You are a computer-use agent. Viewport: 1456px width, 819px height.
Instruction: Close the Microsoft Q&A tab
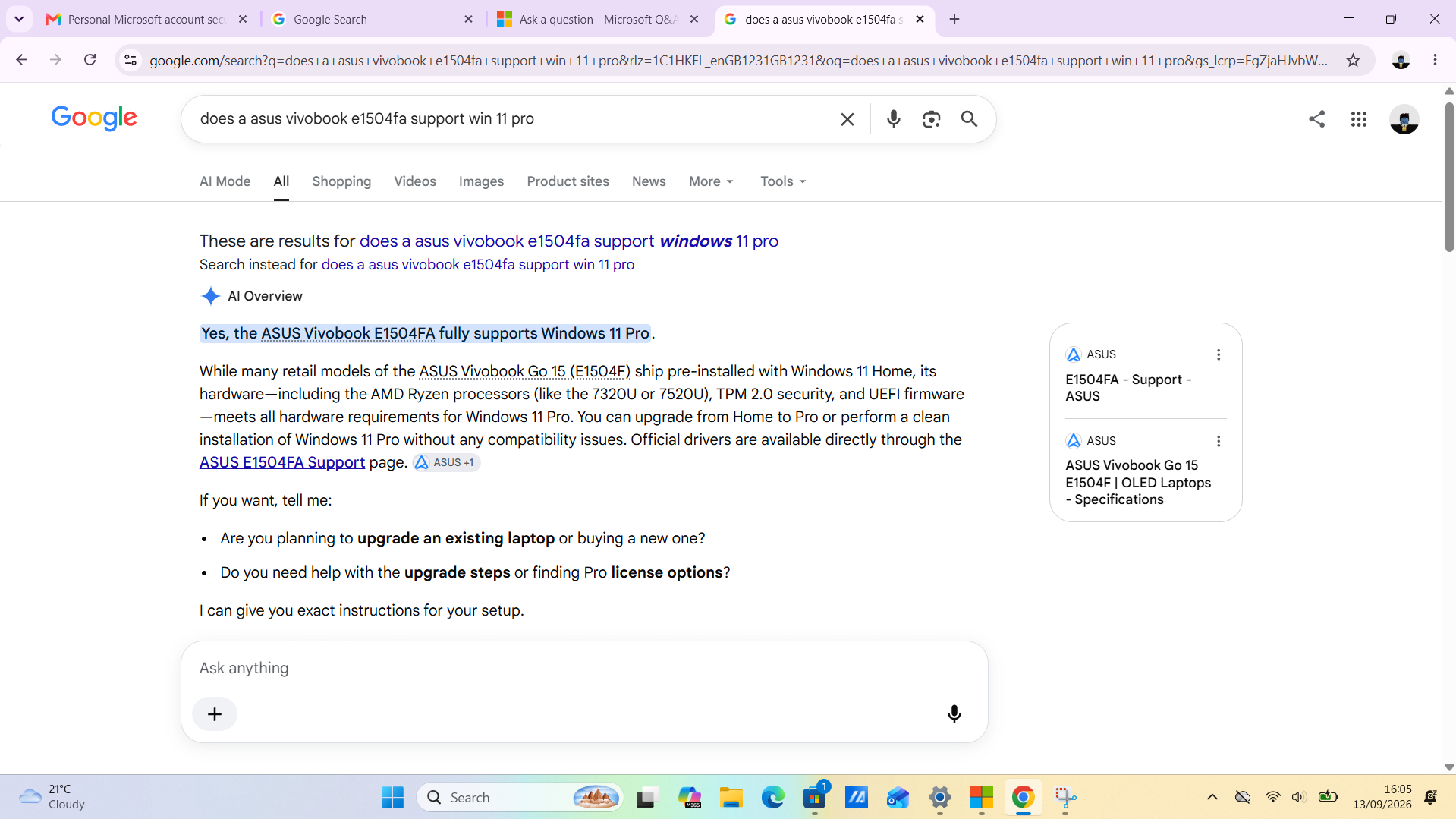(694, 19)
